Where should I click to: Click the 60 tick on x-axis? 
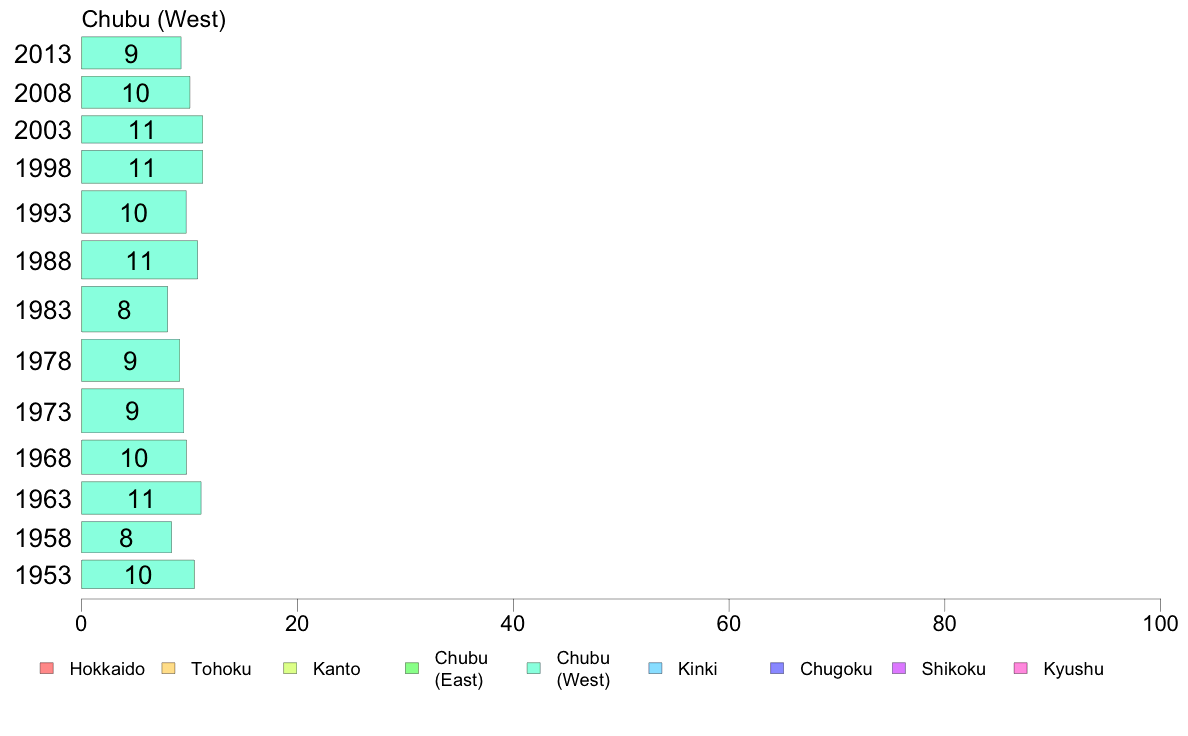(729, 624)
